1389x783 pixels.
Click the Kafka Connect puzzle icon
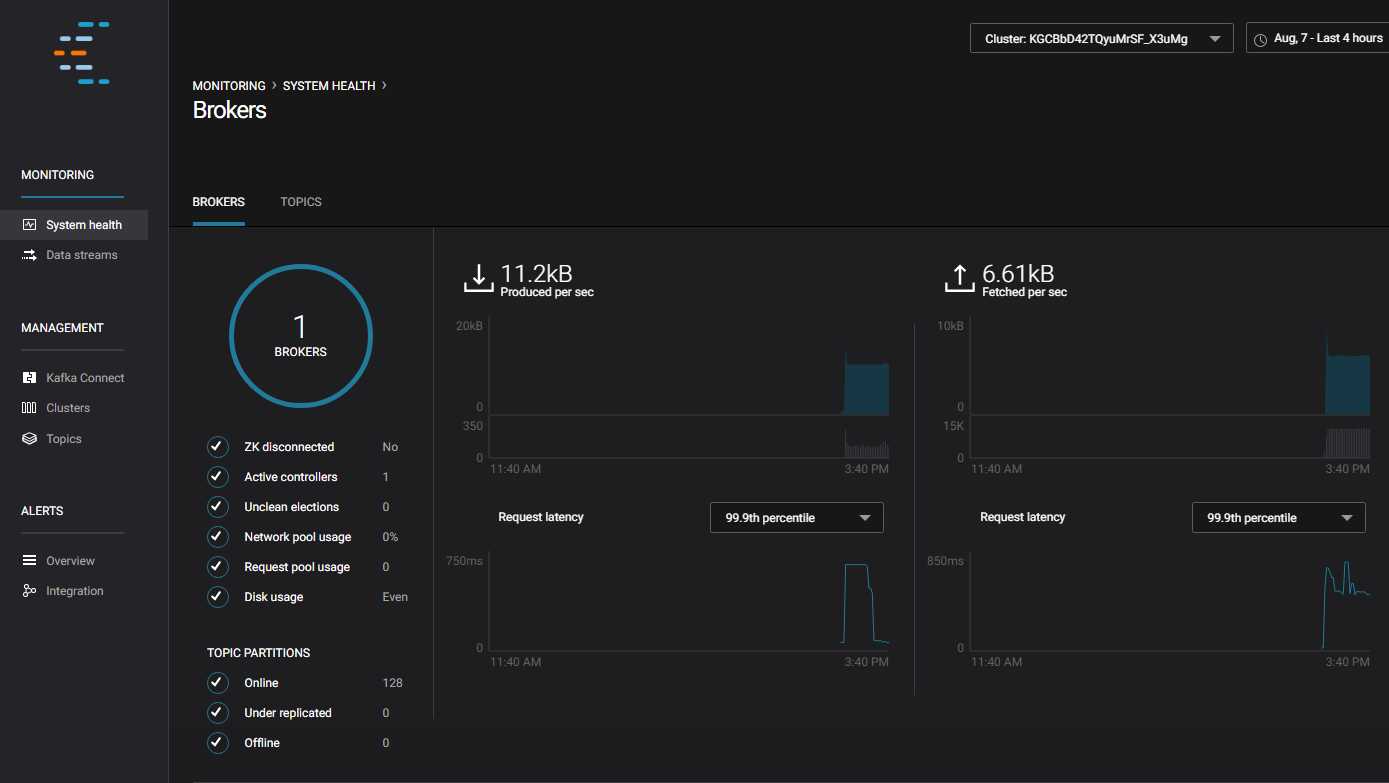tap(29, 378)
